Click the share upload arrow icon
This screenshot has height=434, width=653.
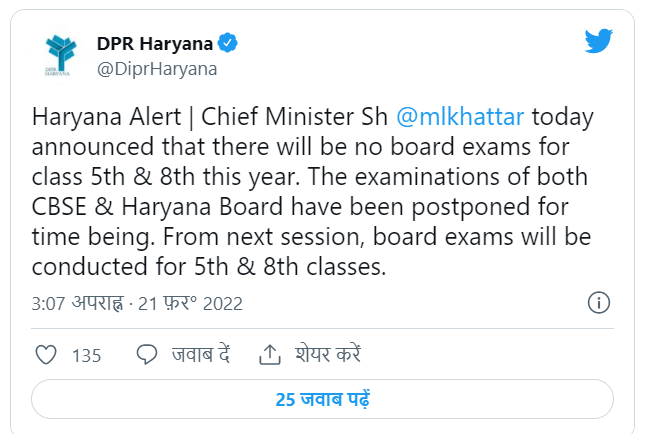[269, 354]
